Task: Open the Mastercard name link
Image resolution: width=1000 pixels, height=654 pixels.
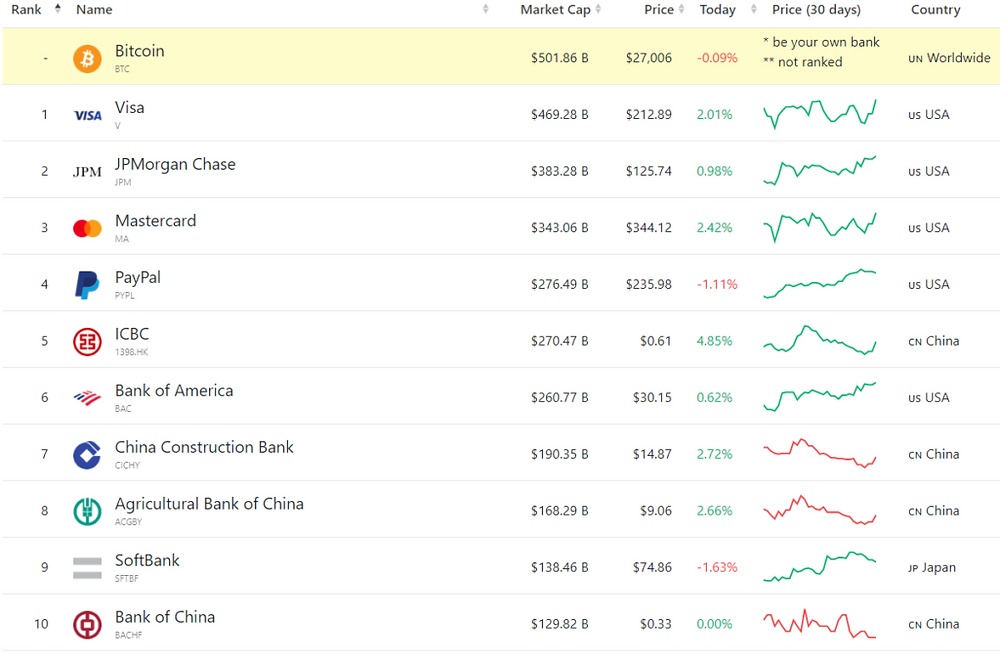Action: [x=156, y=221]
